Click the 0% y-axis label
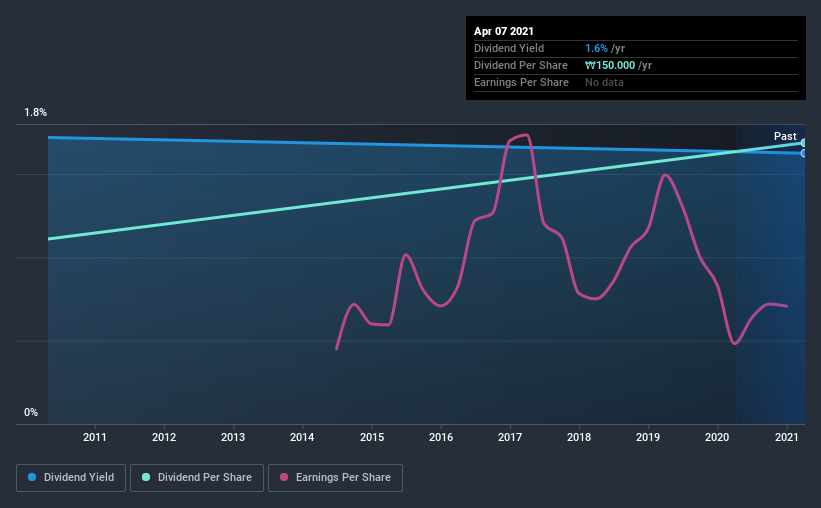Image resolution: width=821 pixels, height=508 pixels. 31,413
